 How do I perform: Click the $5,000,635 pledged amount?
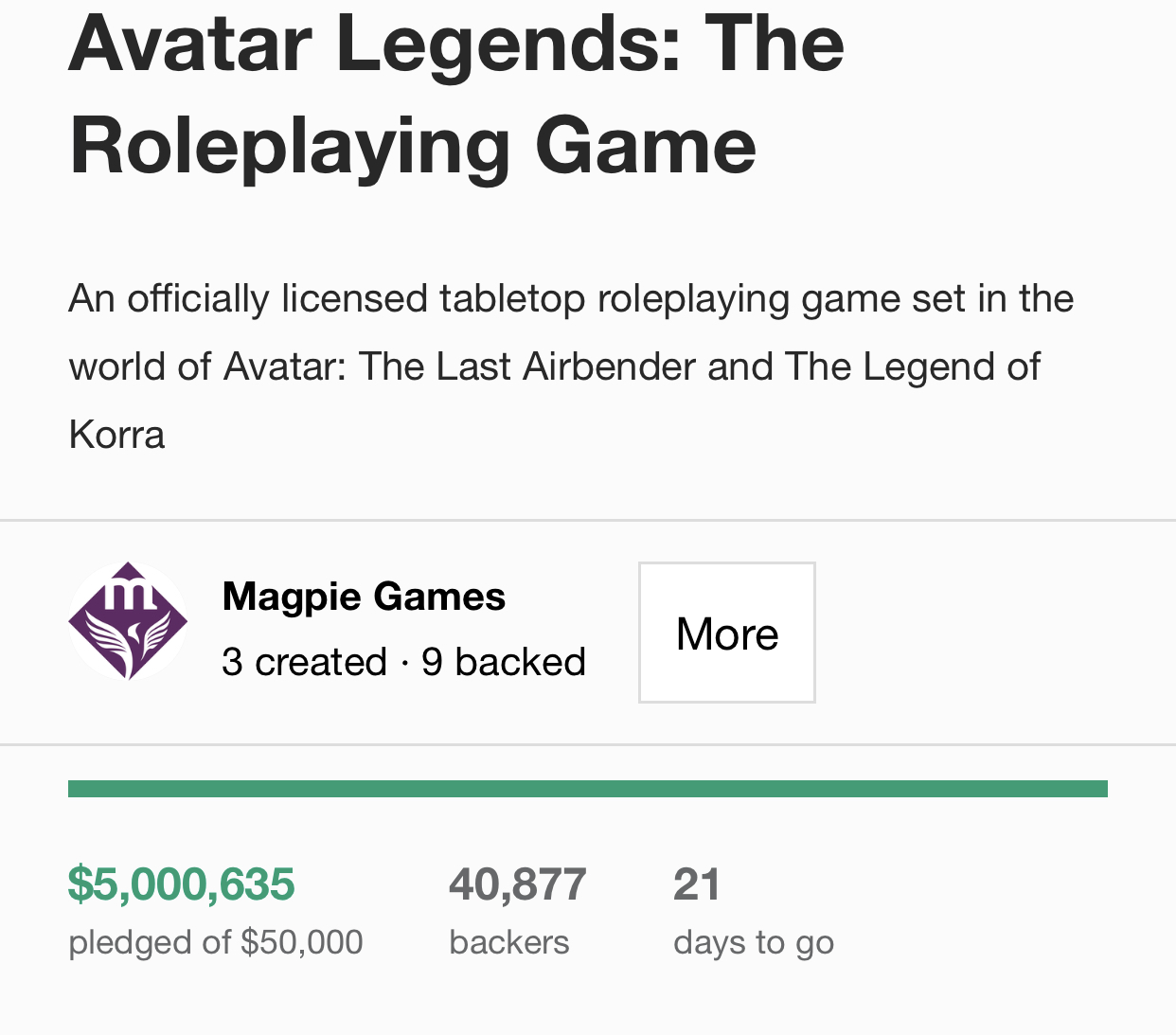(x=182, y=883)
